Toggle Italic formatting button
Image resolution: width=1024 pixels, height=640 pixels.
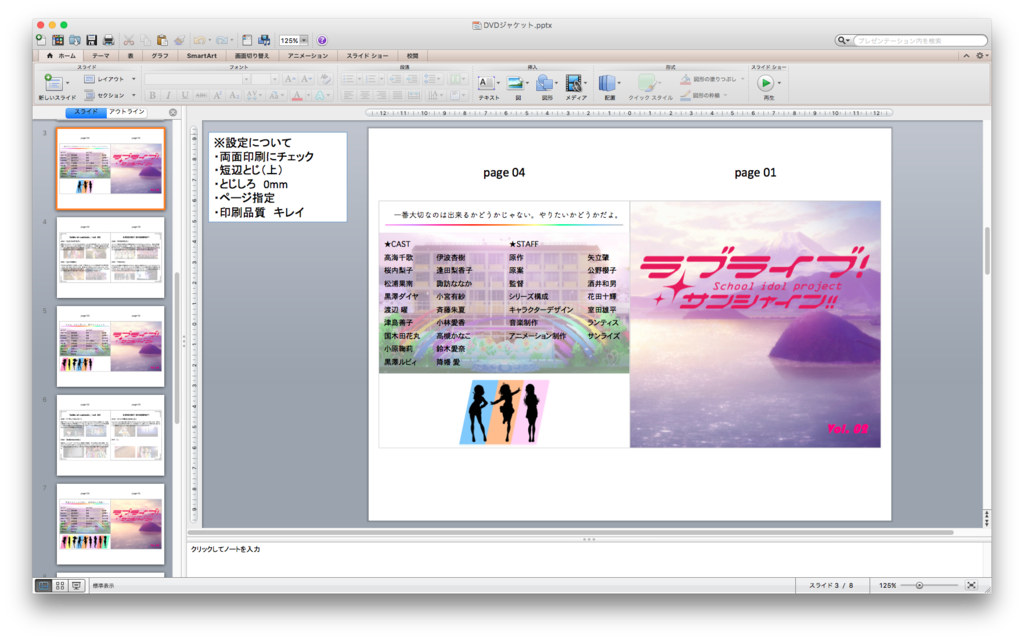[168, 95]
